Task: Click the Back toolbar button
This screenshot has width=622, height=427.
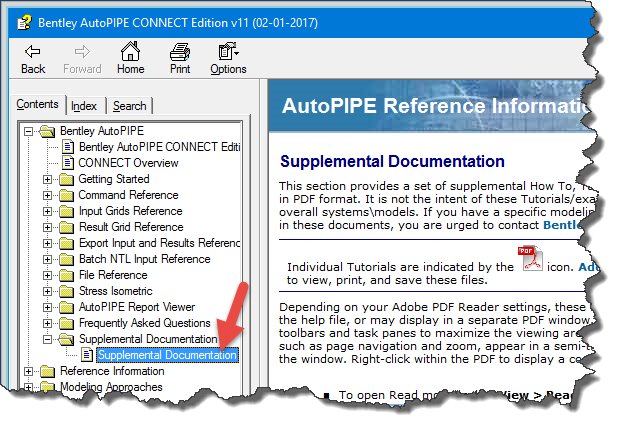Action: [x=33, y=60]
